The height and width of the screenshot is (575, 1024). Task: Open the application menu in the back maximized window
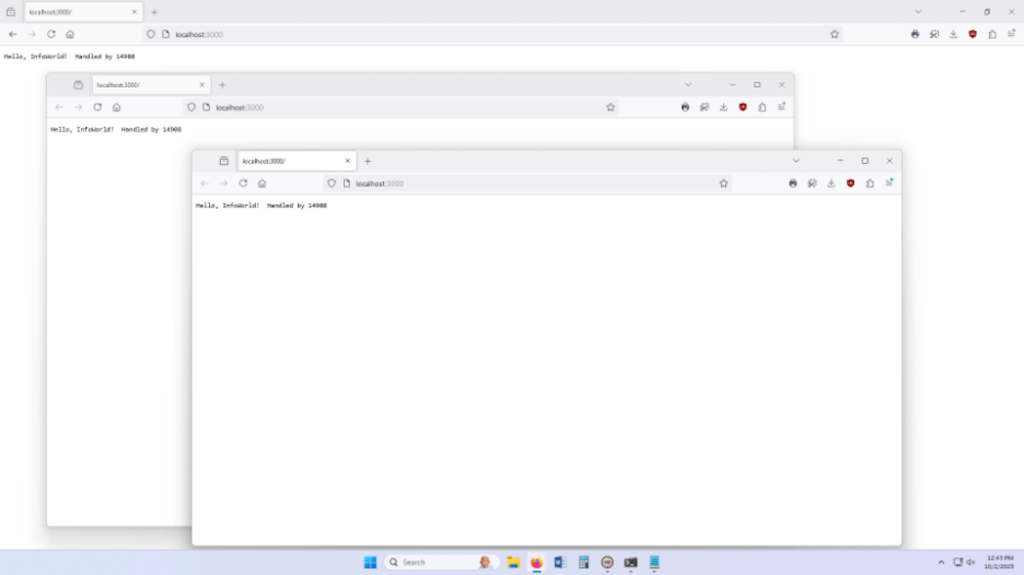(x=1012, y=33)
